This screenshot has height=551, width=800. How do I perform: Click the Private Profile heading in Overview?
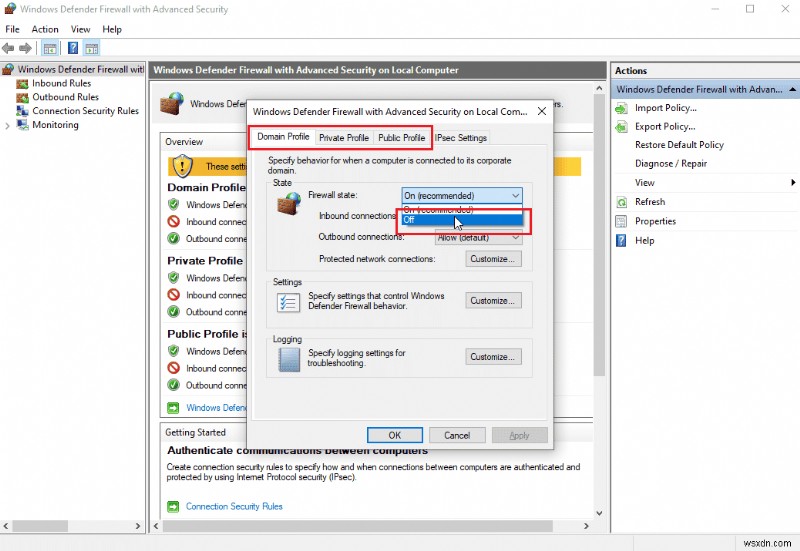click(205, 261)
